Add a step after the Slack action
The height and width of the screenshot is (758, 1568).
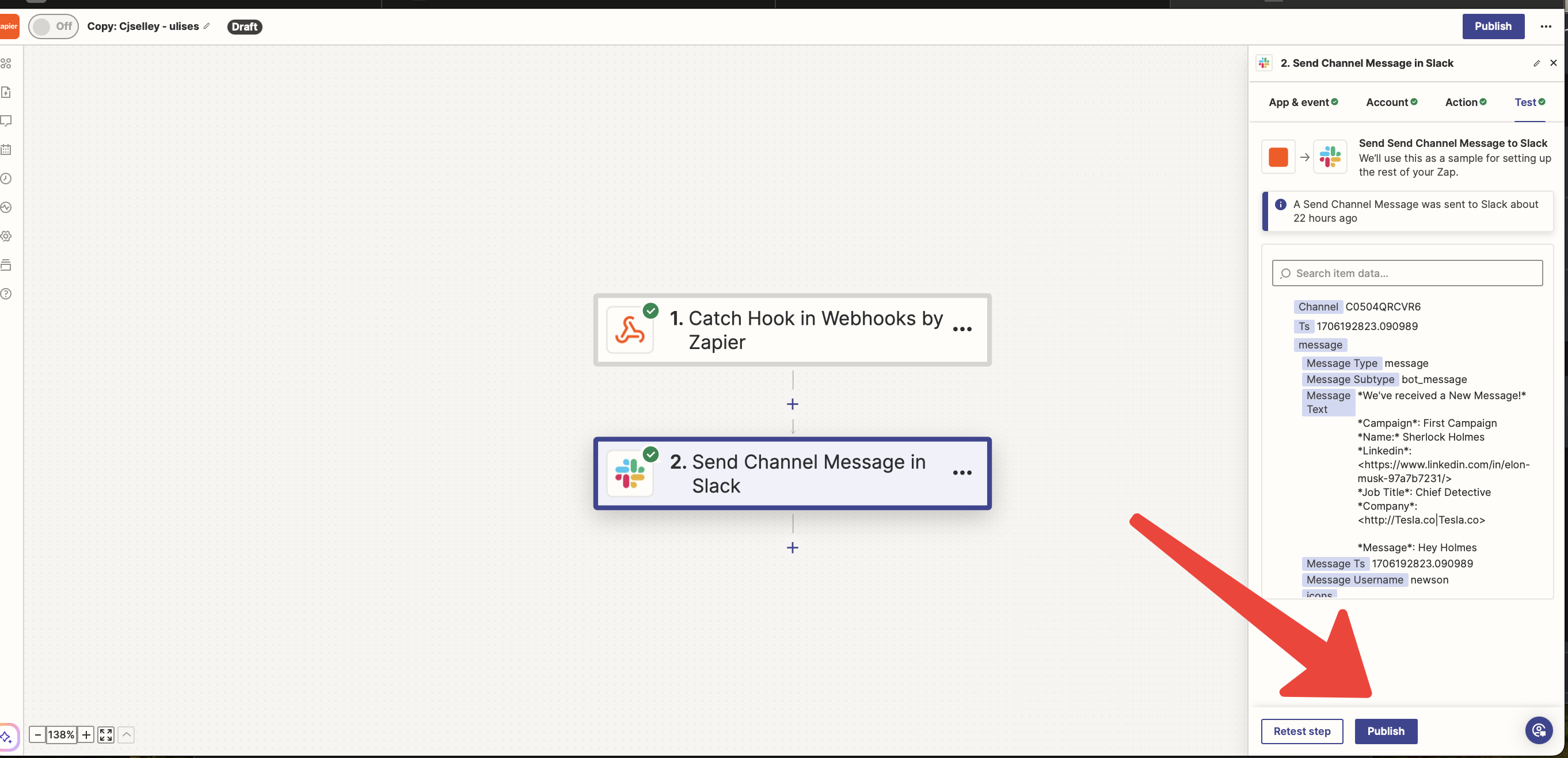tap(792, 547)
